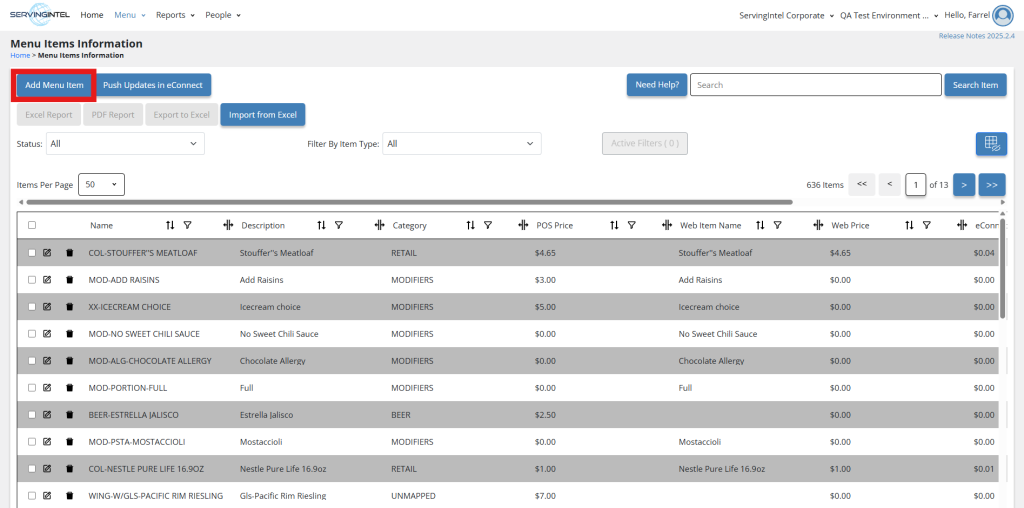Expand the Status dropdown

pos(125,144)
